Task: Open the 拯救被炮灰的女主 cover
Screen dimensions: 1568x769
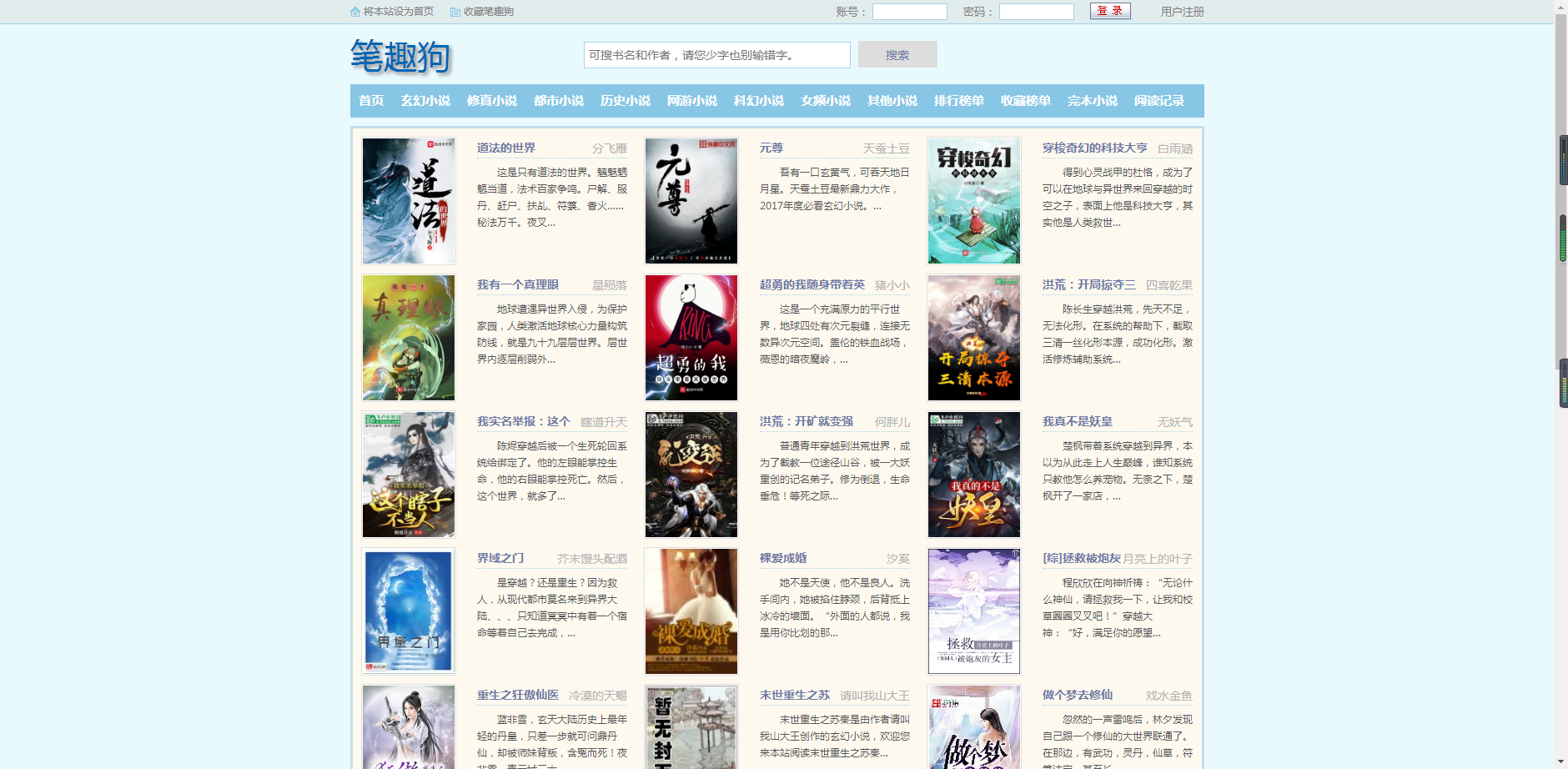Action: tap(974, 611)
